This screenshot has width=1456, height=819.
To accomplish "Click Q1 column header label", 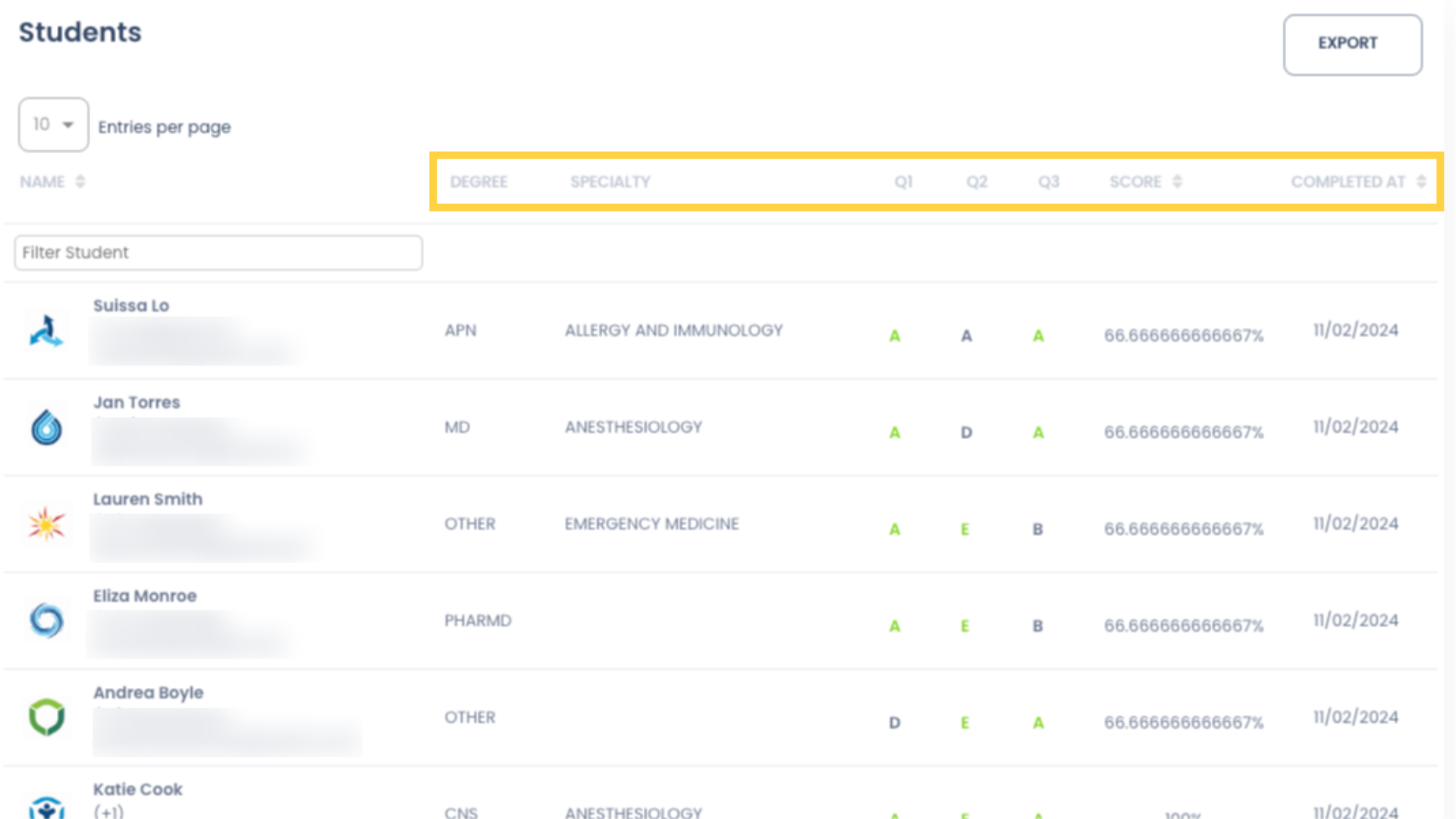I will click(x=903, y=181).
